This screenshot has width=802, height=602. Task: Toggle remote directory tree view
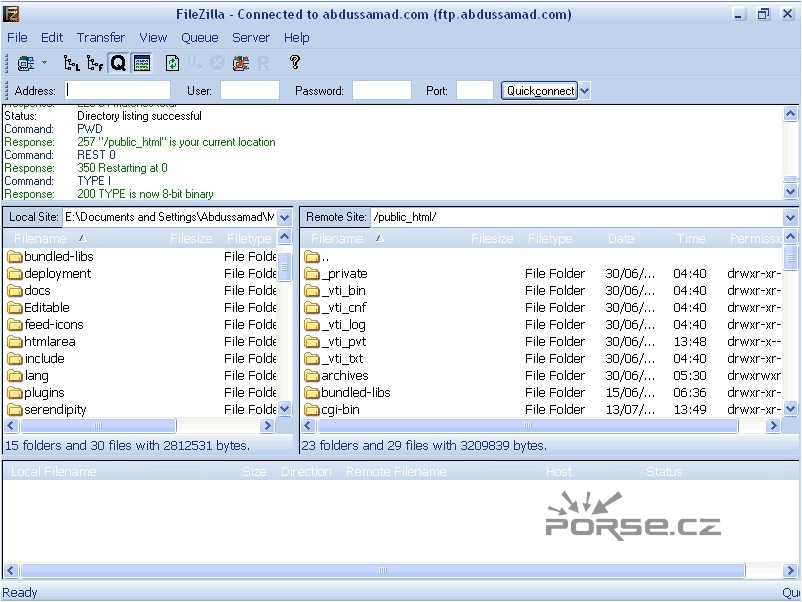point(95,63)
